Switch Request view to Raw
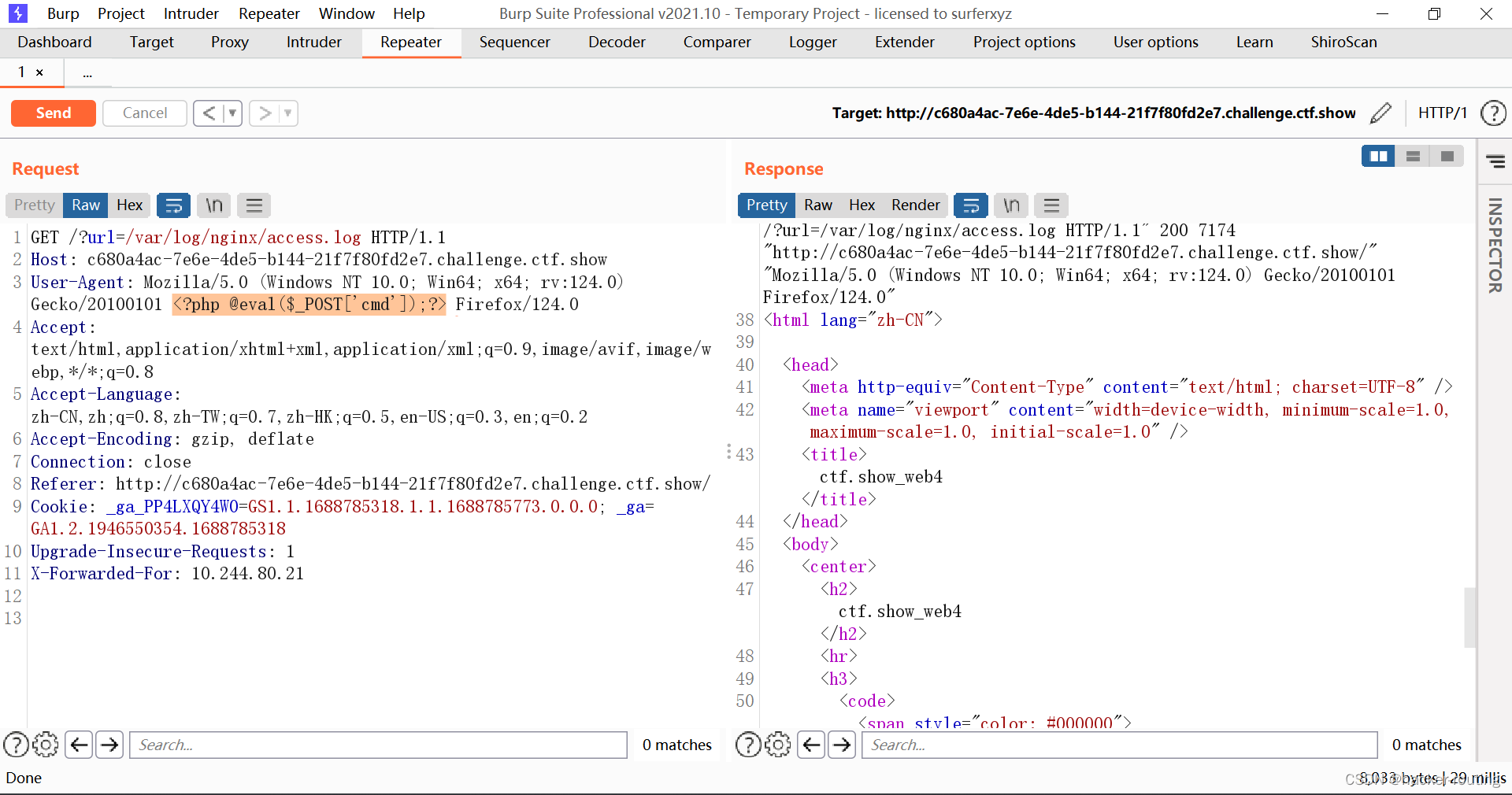The height and width of the screenshot is (795, 1512). tap(86, 205)
